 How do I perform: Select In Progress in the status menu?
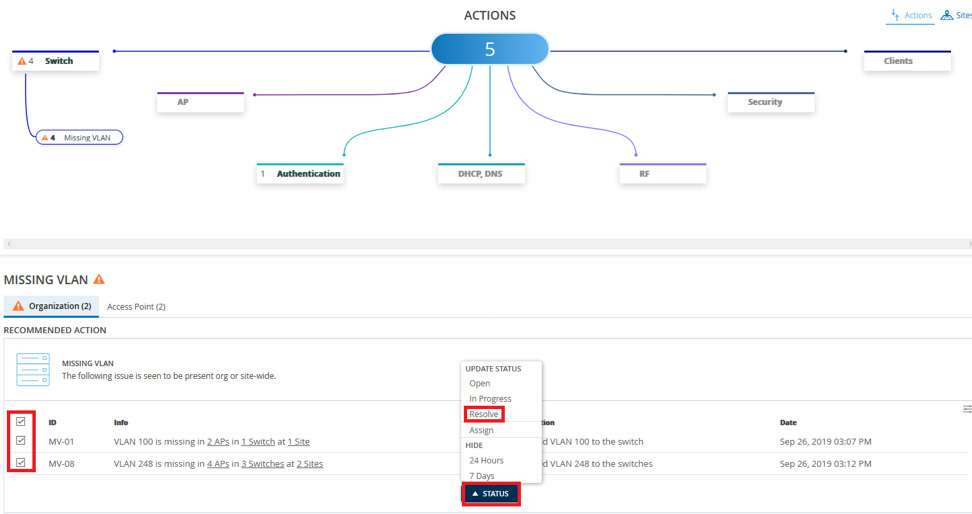pyautogui.click(x=490, y=399)
